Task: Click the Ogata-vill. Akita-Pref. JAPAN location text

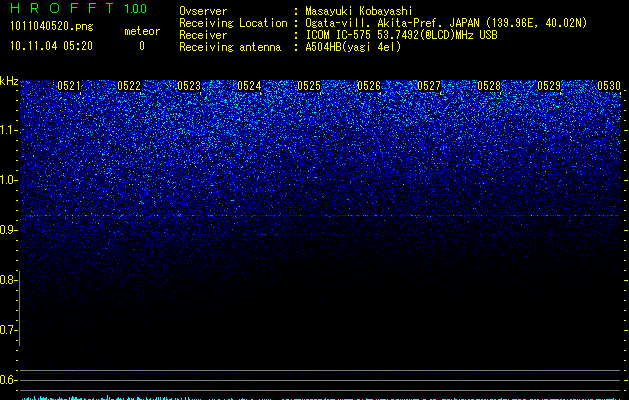Action: point(446,23)
